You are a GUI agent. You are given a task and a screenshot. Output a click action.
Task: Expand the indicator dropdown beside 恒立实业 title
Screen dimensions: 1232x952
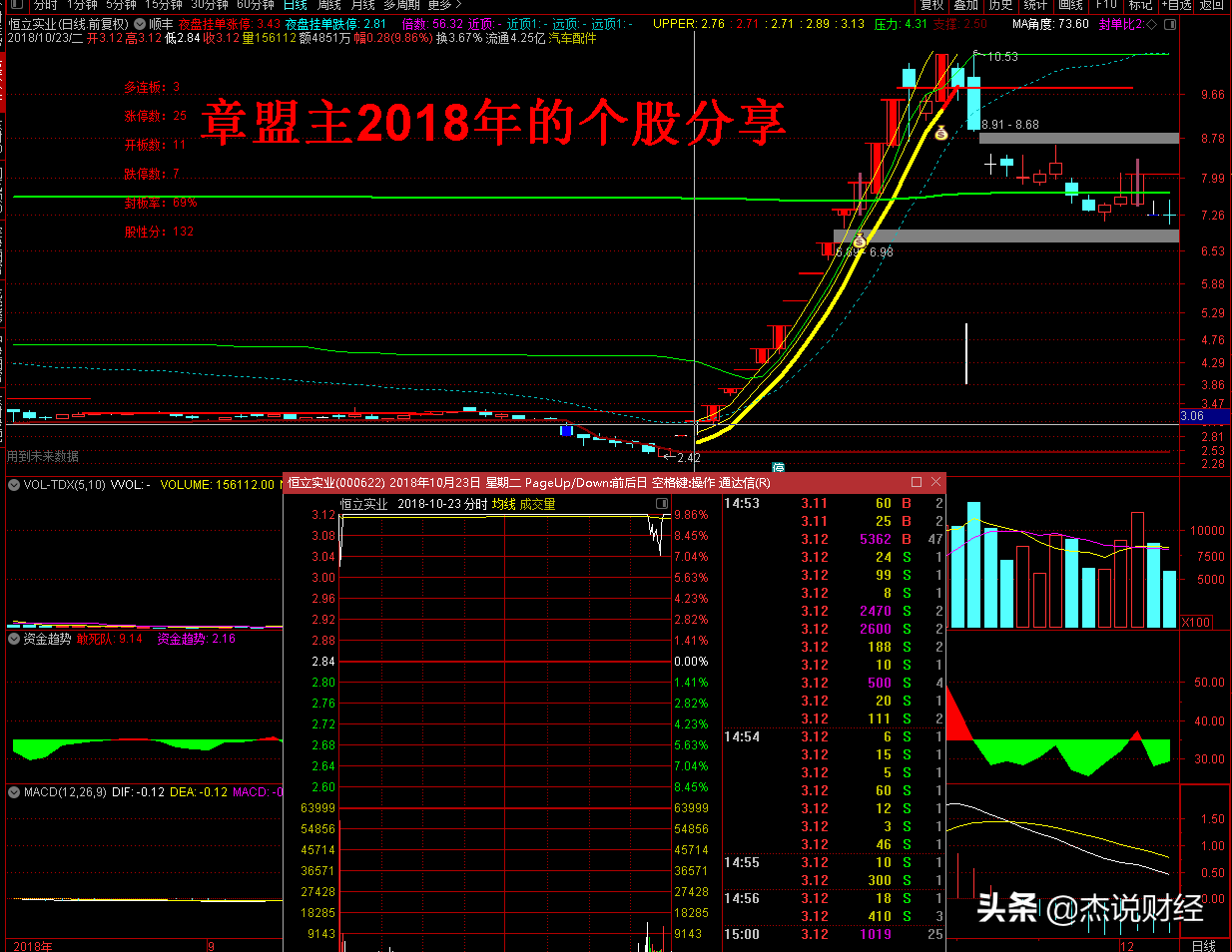(x=139, y=24)
